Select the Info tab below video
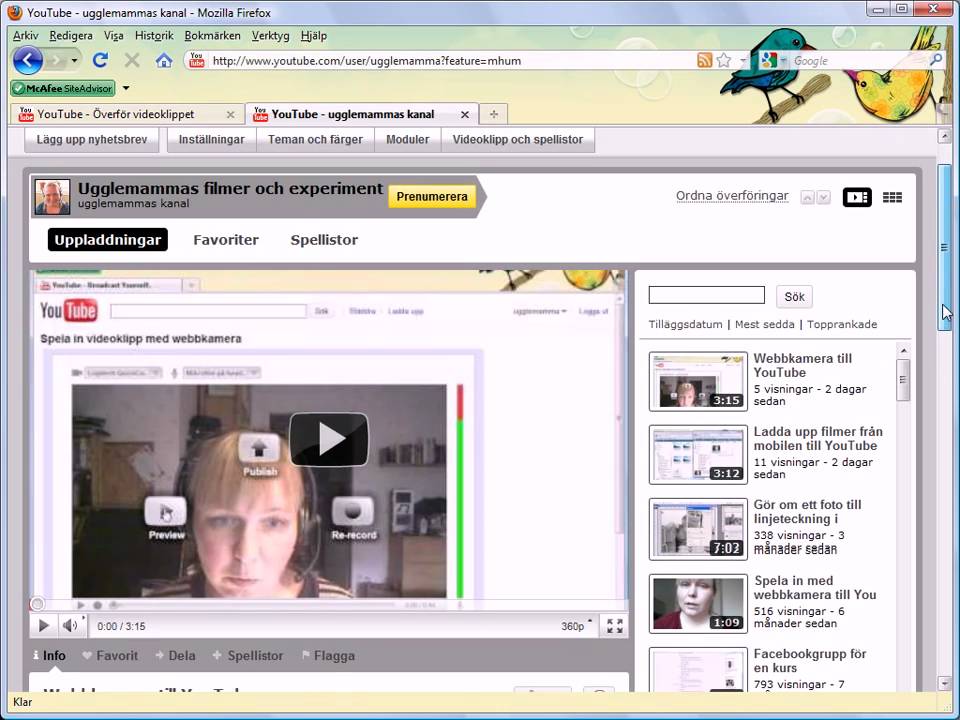Image resolution: width=960 pixels, height=720 pixels. [49, 655]
